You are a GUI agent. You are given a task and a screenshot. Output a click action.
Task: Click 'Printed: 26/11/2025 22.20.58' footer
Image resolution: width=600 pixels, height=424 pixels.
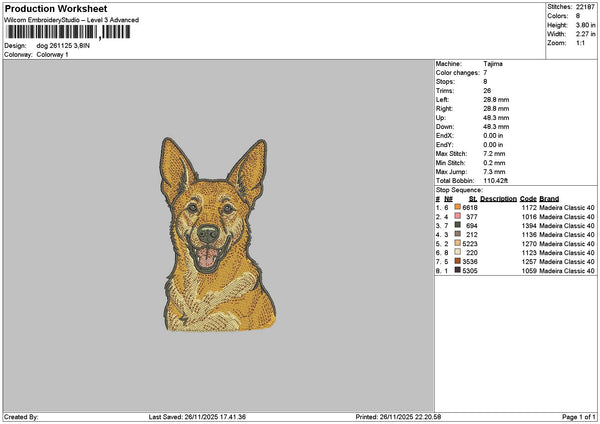tap(398, 417)
